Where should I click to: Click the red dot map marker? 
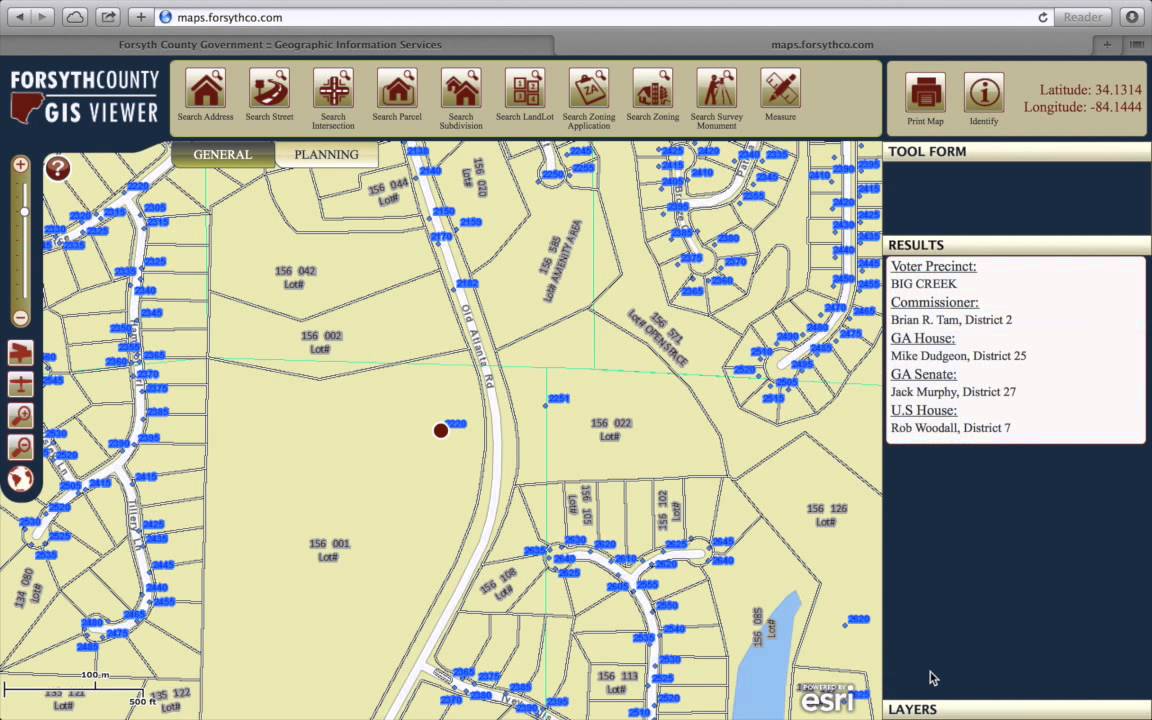[441, 431]
